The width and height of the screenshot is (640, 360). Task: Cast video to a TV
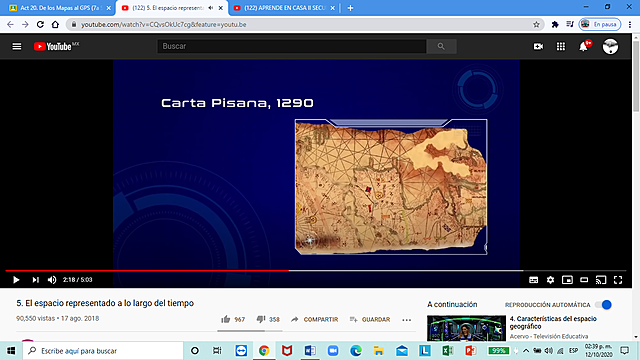coord(601,280)
